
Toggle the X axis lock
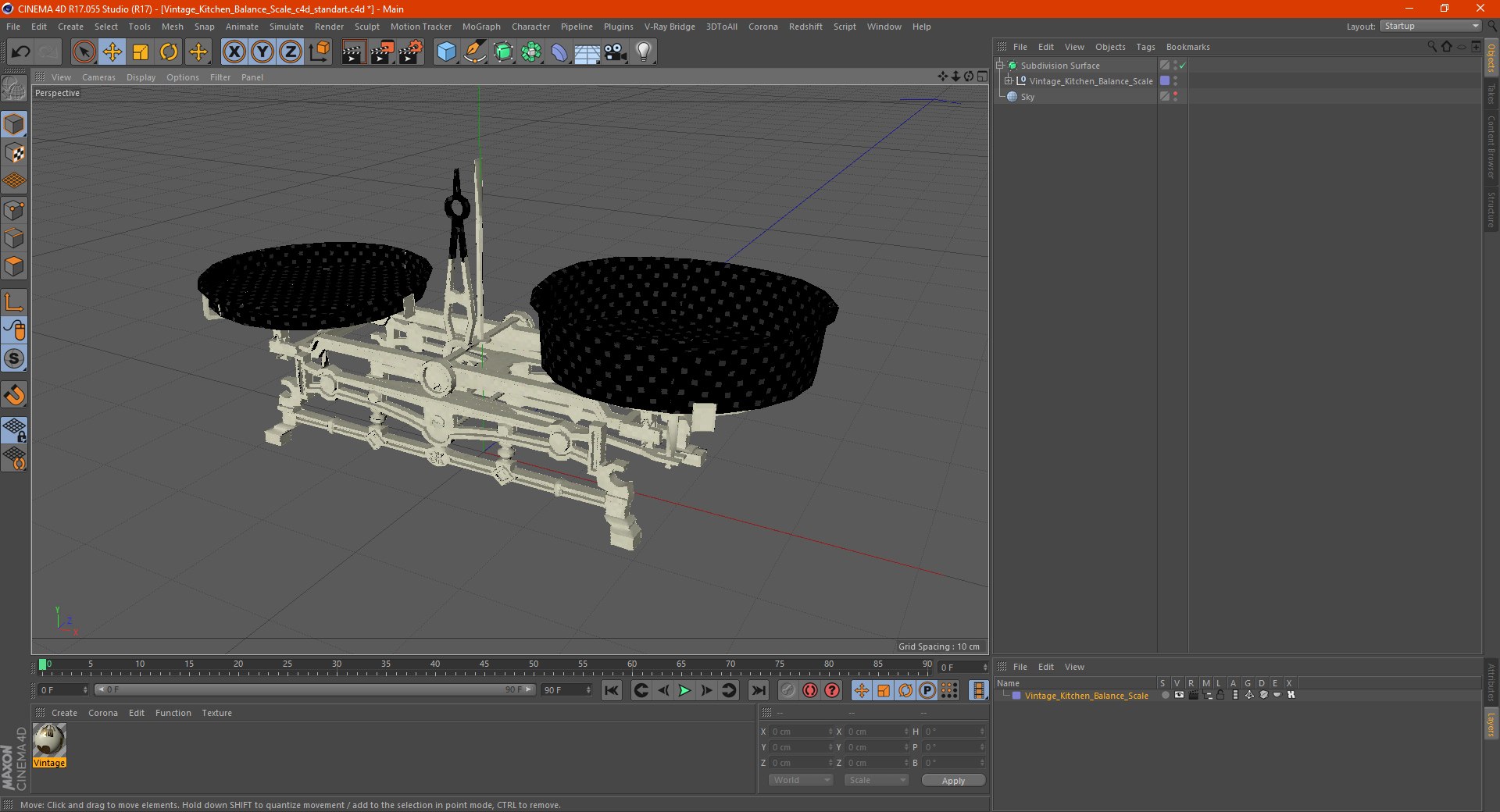234,52
